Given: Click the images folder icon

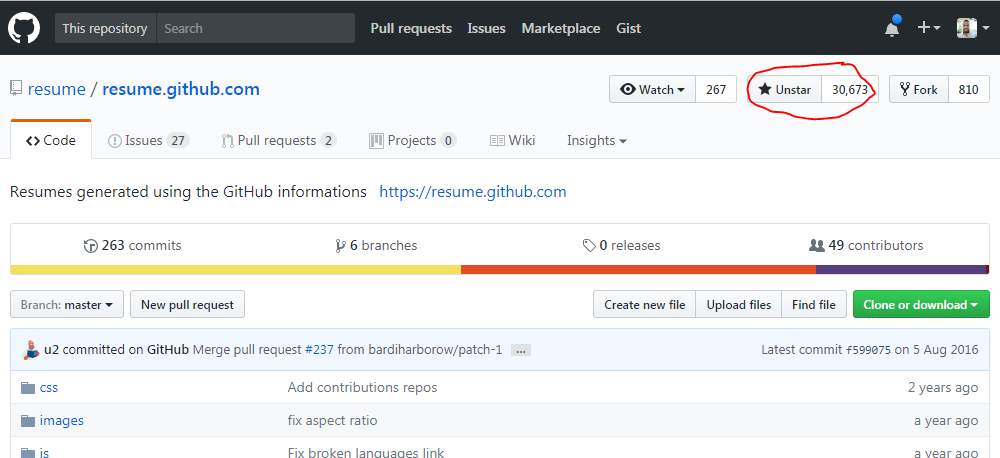Looking at the screenshot, I should tap(27, 420).
